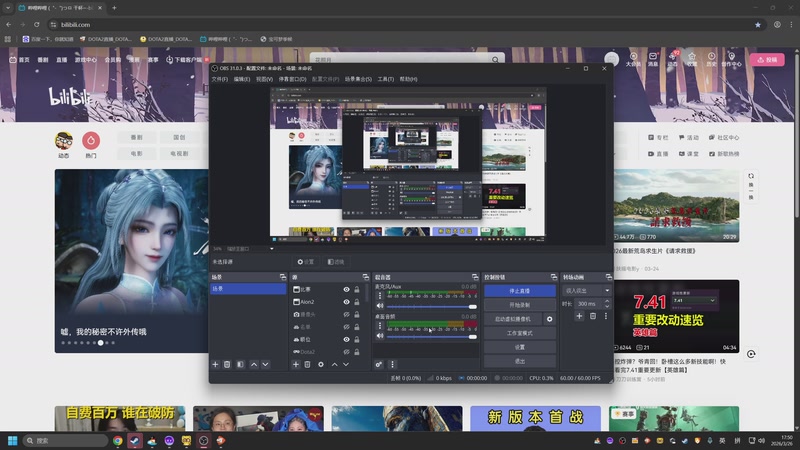
Task: Open OBS 文件(F) menu
Action: (219, 79)
